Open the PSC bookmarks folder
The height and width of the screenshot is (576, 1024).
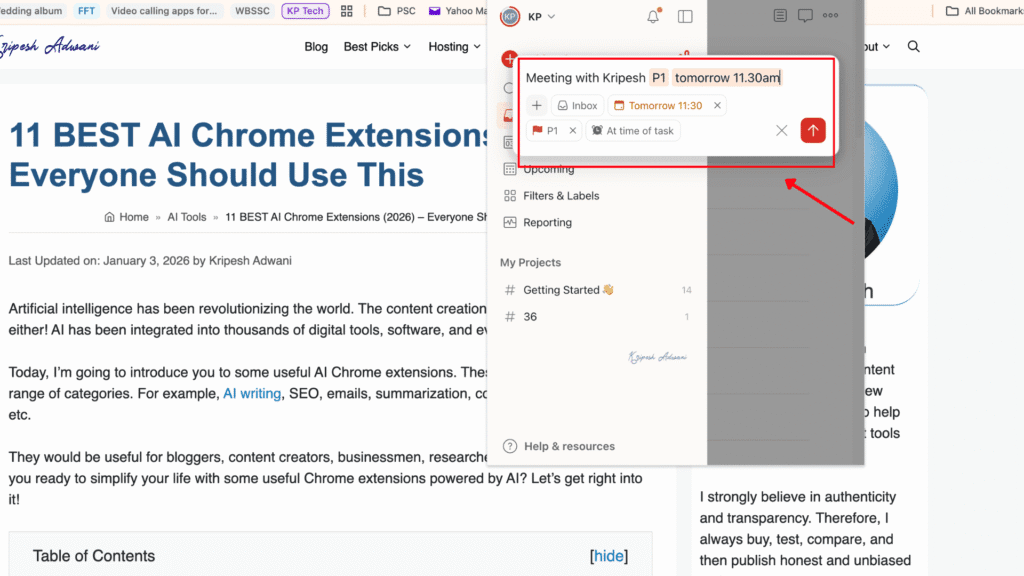(397, 11)
